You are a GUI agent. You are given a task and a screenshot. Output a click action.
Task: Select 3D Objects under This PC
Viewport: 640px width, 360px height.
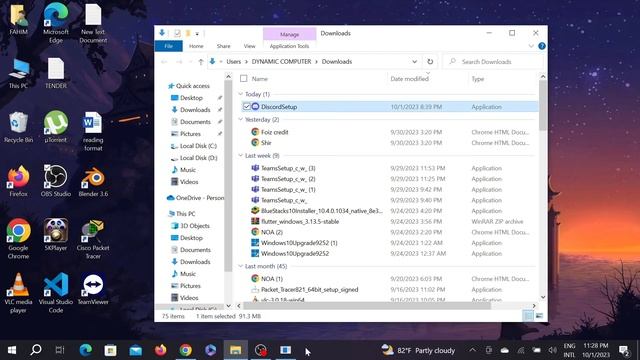190,226
